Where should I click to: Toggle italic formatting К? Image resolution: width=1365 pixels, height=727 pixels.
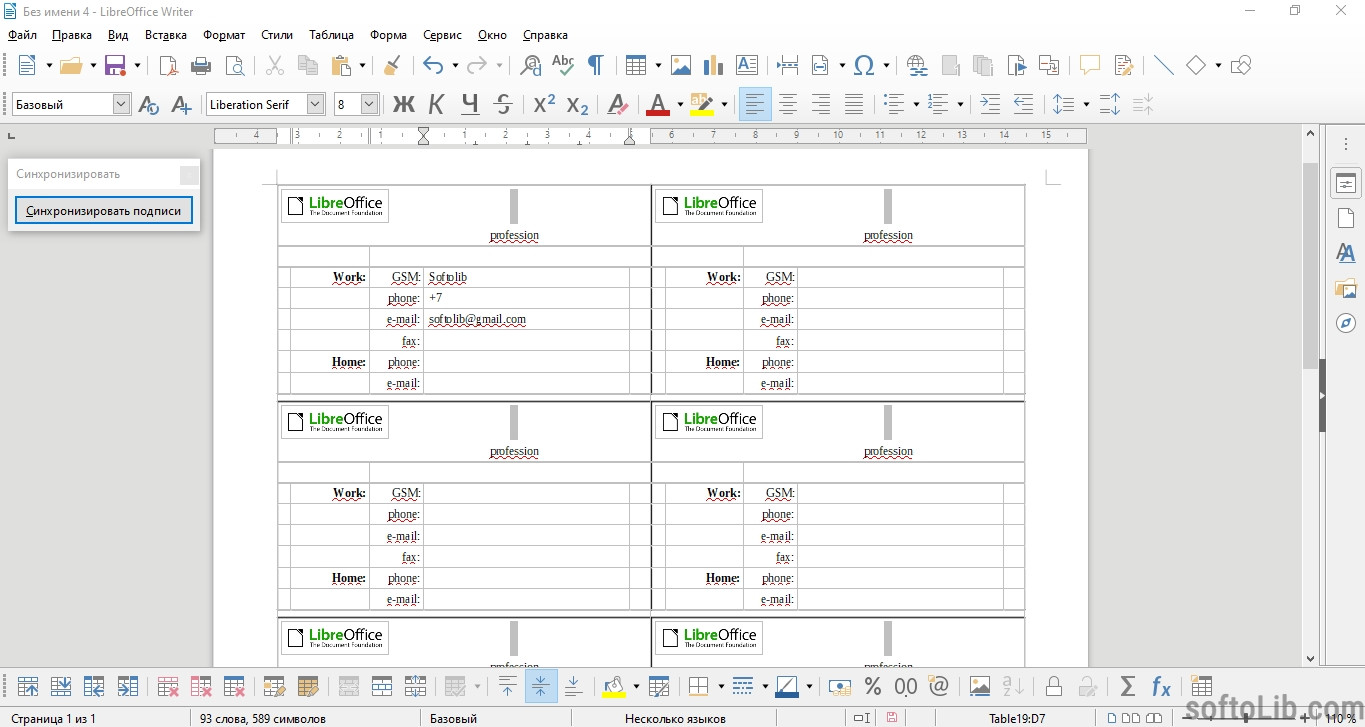pyautogui.click(x=436, y=104)
